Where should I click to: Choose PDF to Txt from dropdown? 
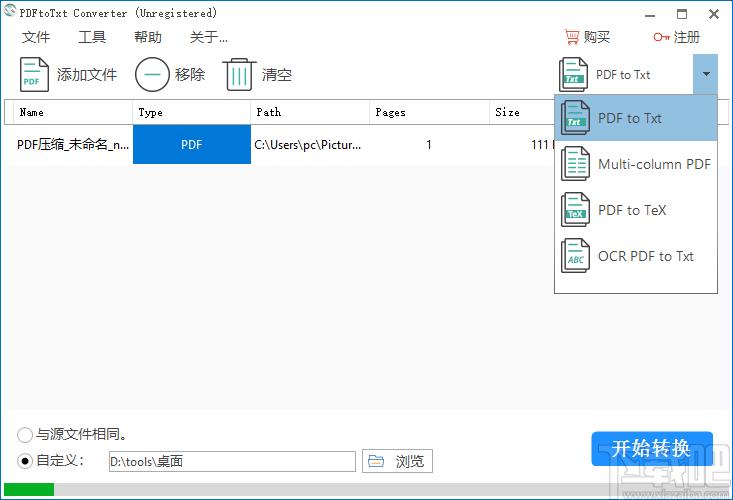[x=636, y=118]
